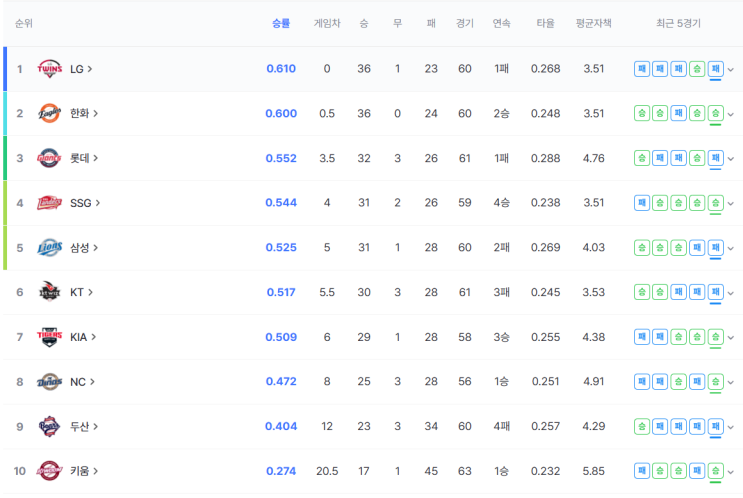Click the Samsung Lions team logo
743x498 pixels.
coord(49,247)
